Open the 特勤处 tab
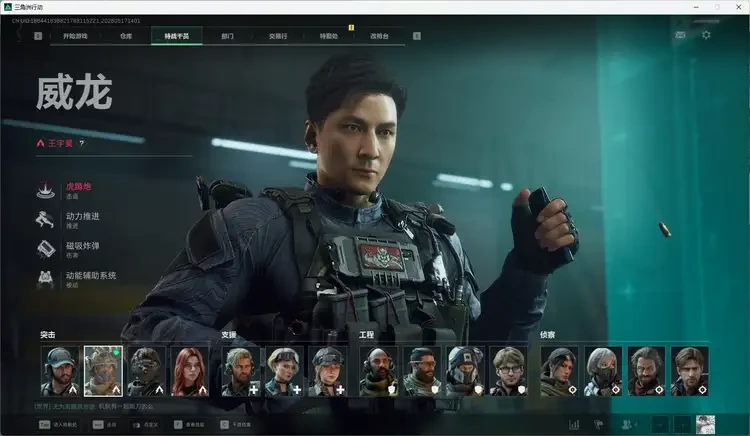This screenshot has width=750, height=436. pyautogui.click(x=329, y=36)
